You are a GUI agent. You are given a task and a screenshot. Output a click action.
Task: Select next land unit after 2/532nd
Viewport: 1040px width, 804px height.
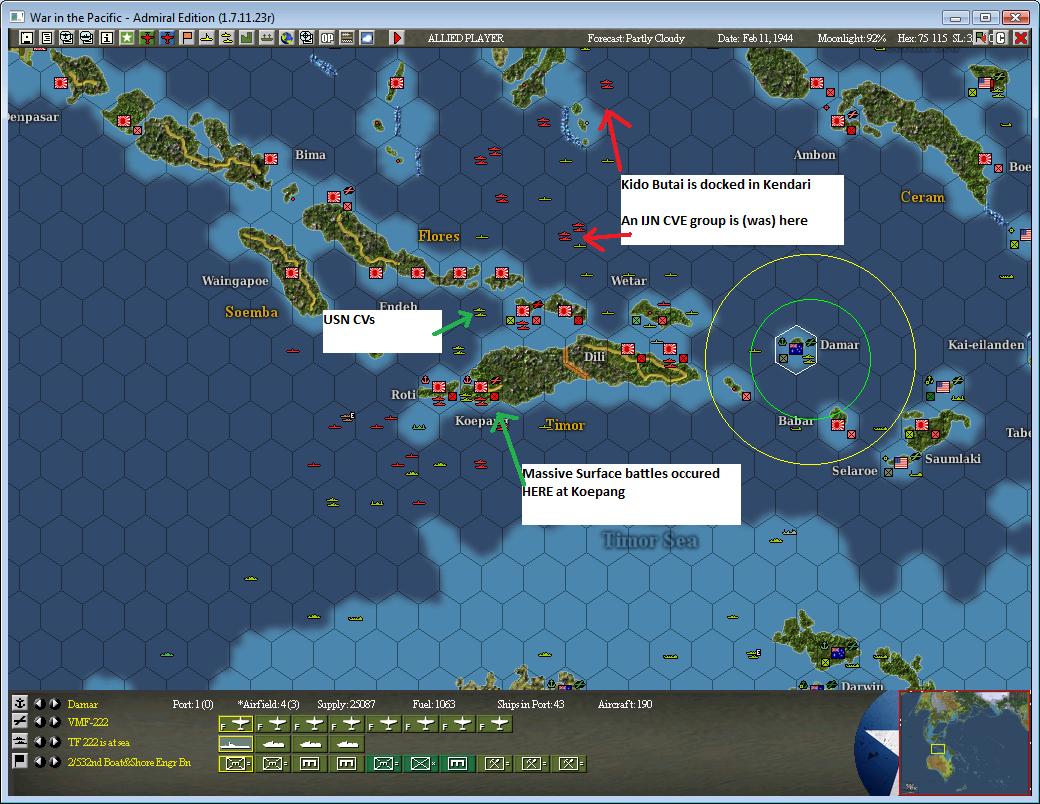pyautogui.click(x=55, y=762)
